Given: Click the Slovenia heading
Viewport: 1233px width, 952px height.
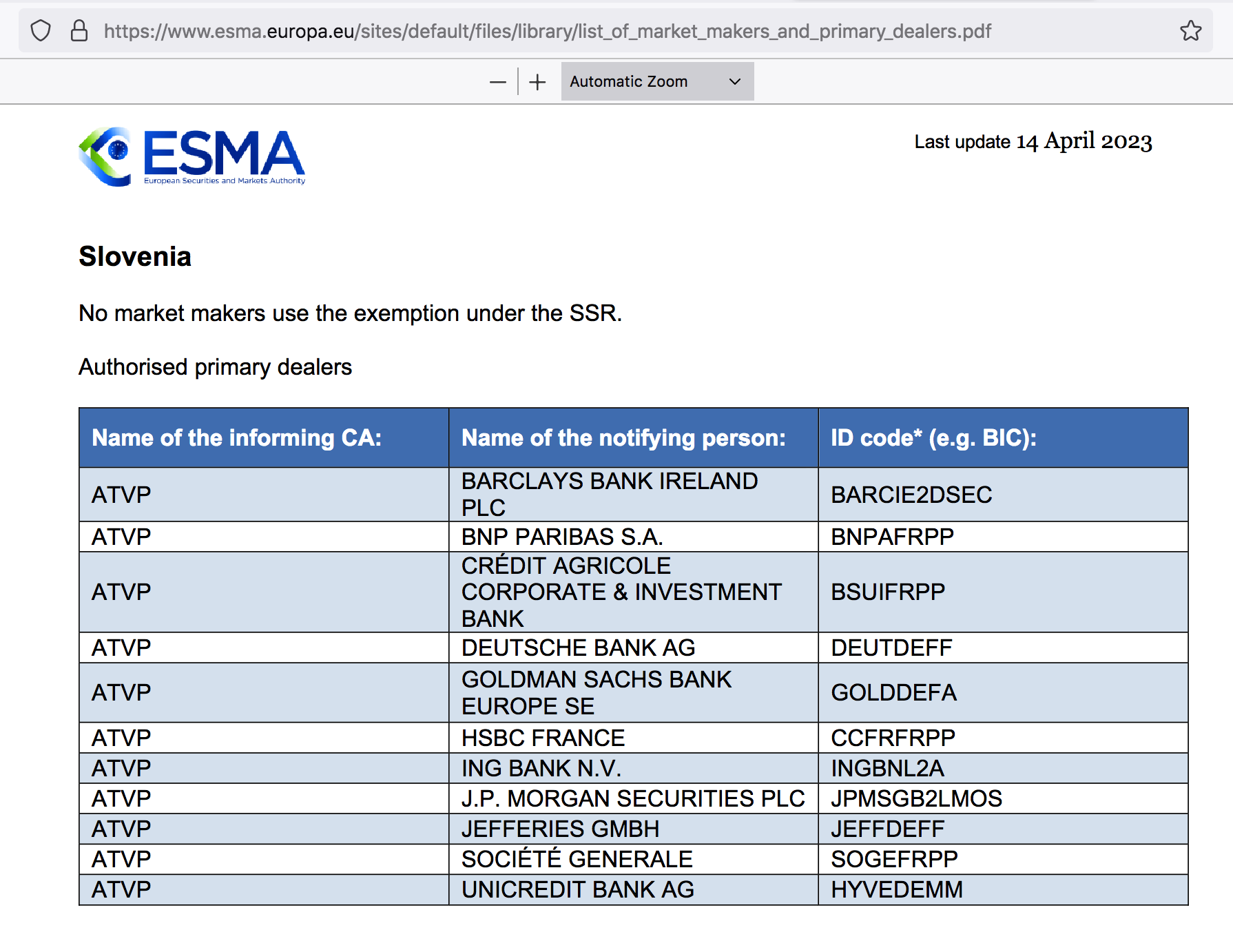Looking at the screenshot, I should [x=135, y=256].
